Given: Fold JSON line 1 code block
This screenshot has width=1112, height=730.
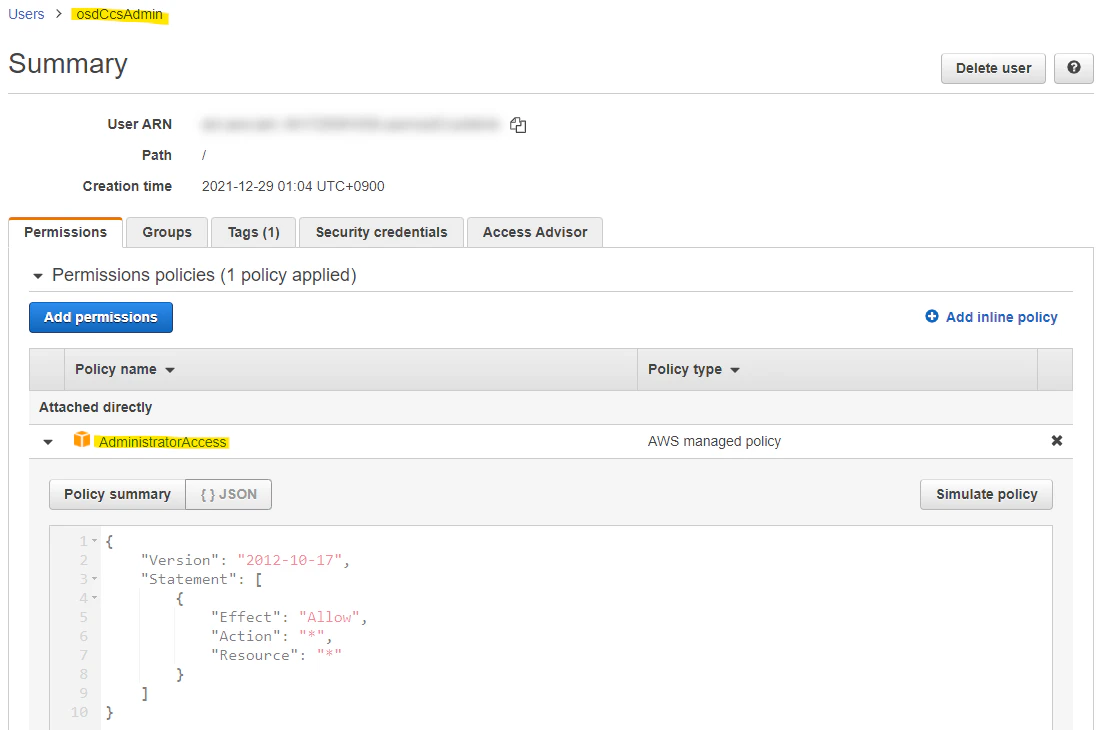Looking at the screenshot, I should tap(94, 541).
